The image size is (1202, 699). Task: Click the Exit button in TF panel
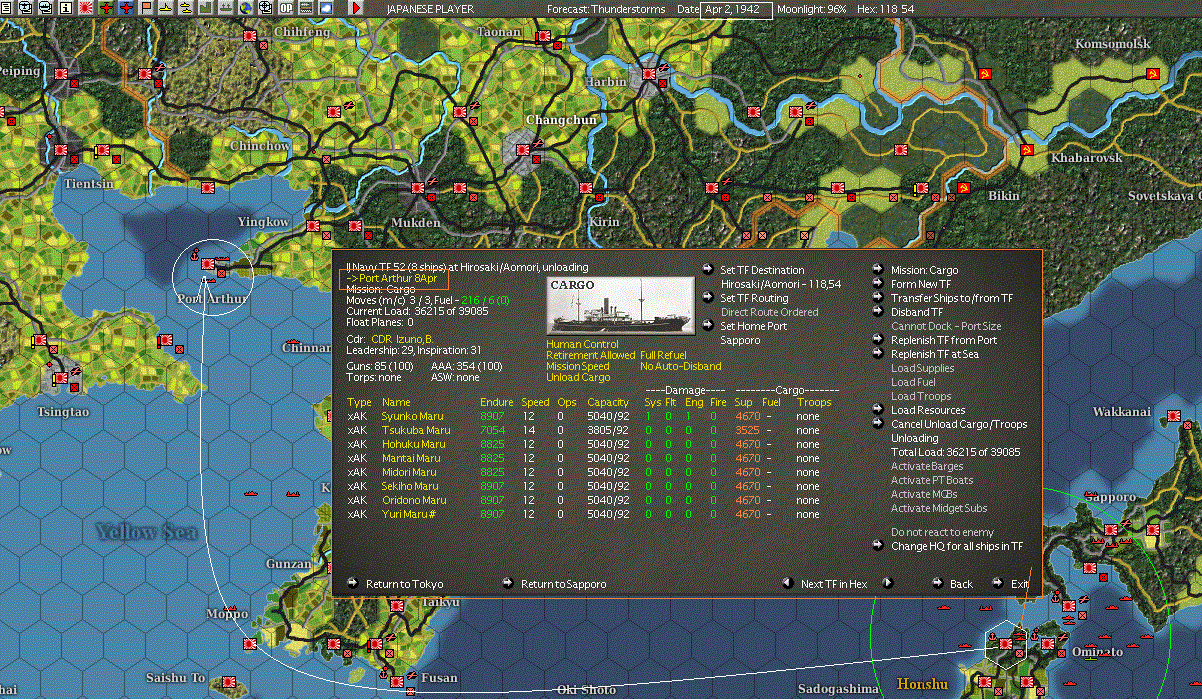(x=1019, y=584)
